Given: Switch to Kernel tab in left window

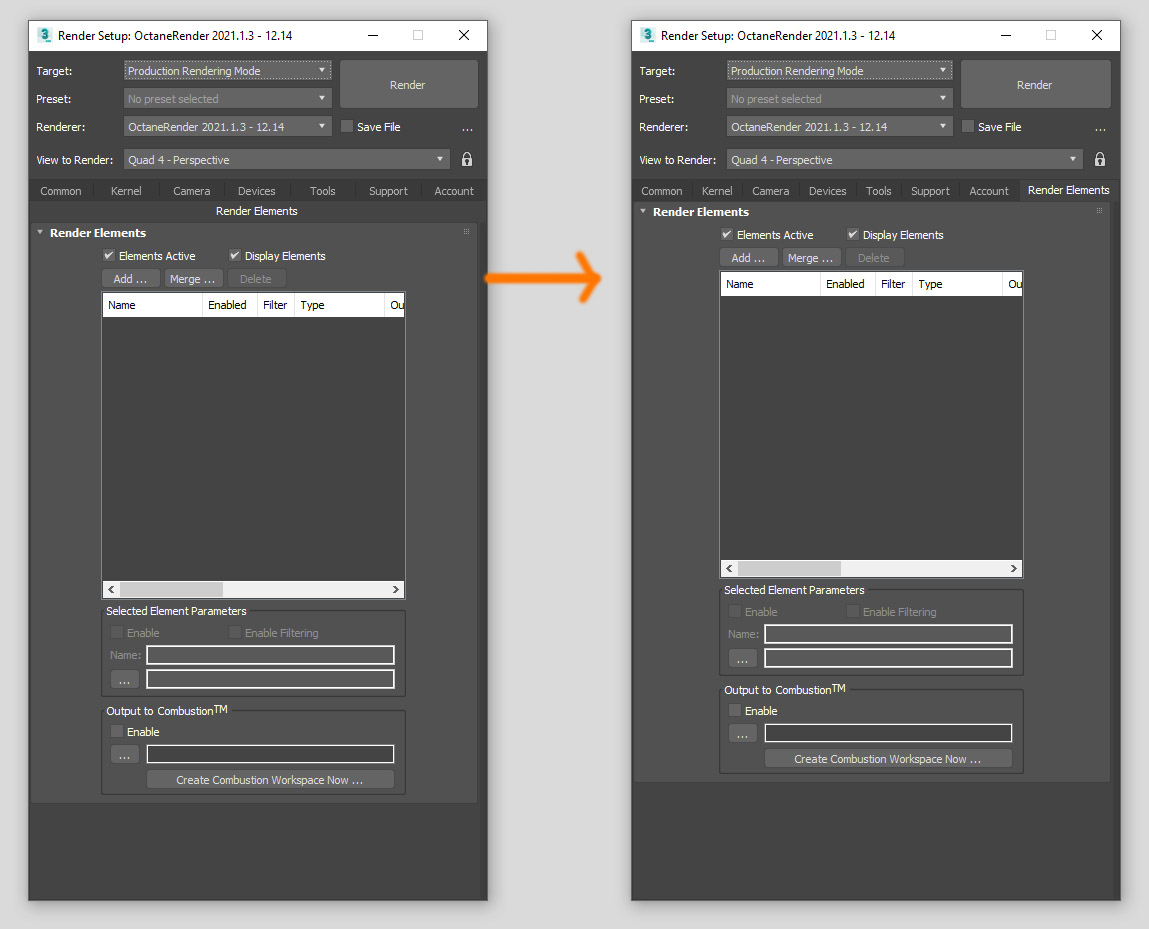Looking at the screenshot, I should 126,190.
